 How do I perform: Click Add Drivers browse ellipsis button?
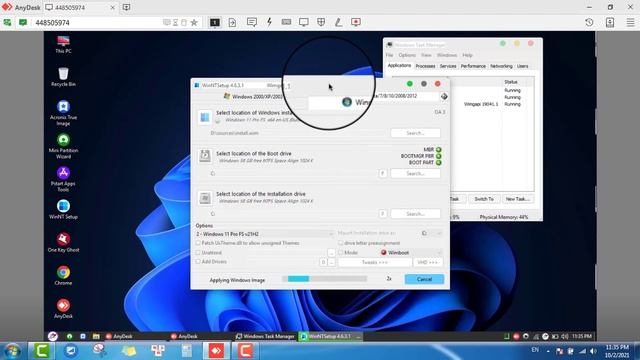pos(331,262)
